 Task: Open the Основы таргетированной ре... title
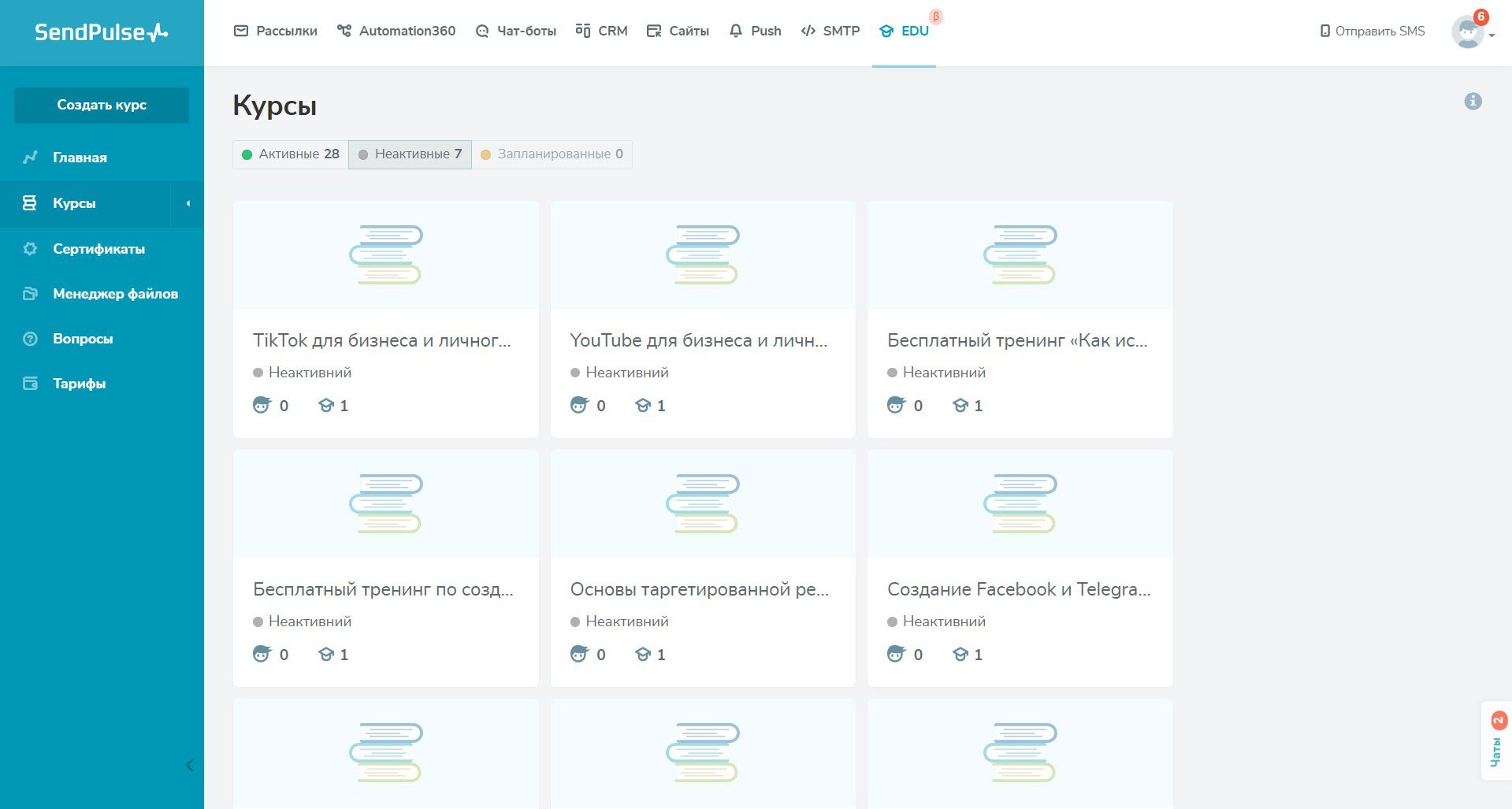point(700,589)
